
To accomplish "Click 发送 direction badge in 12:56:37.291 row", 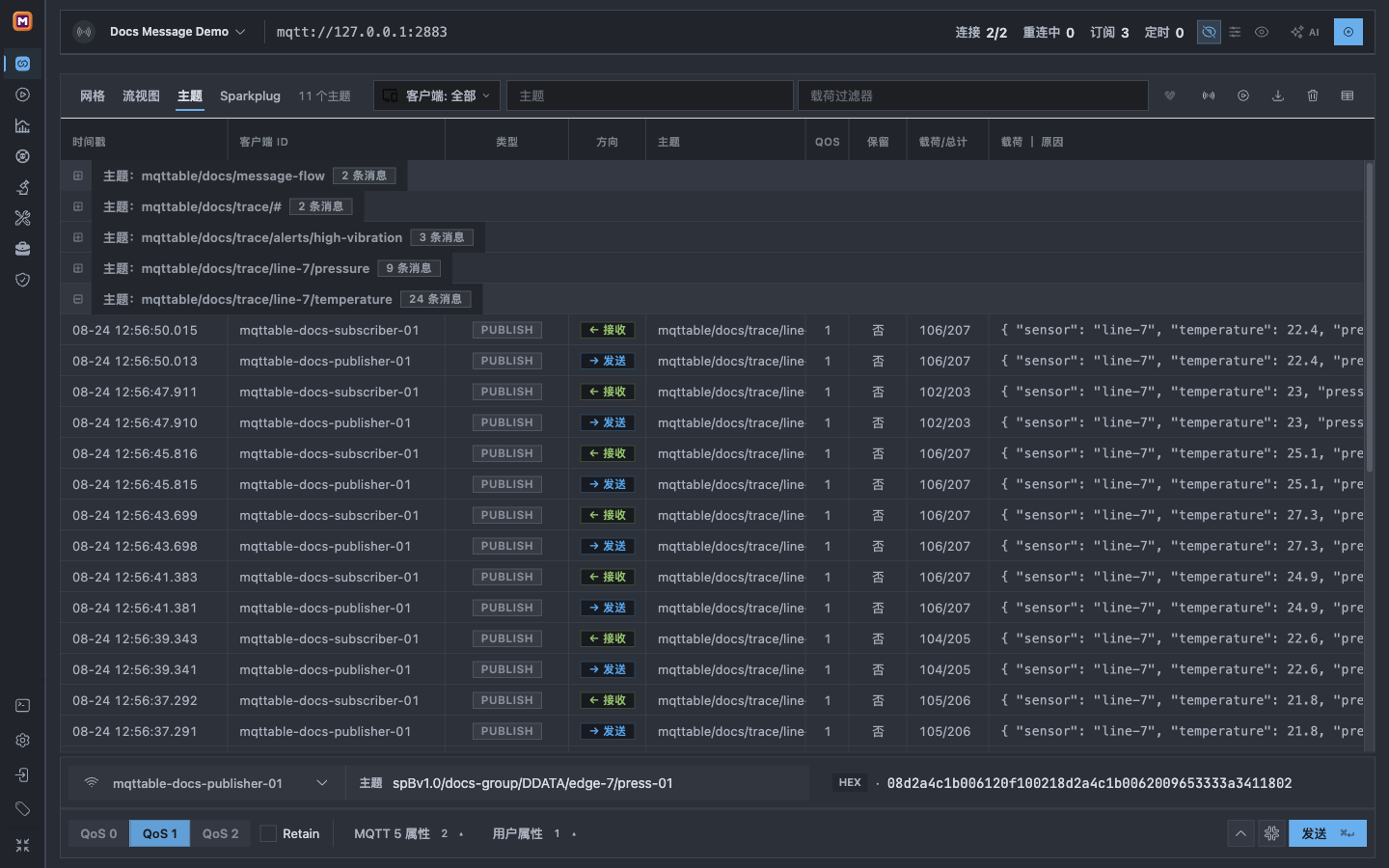I will point(608,731).
